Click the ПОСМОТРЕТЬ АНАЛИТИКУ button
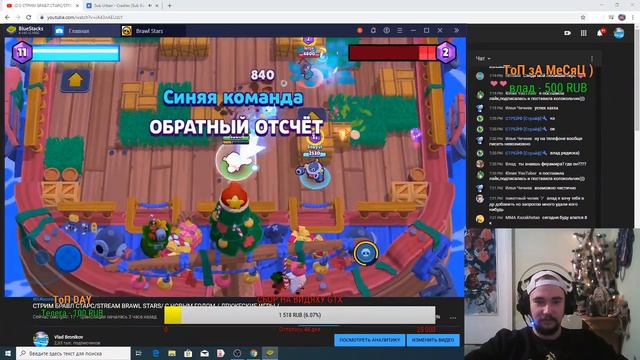 (369, 340)
